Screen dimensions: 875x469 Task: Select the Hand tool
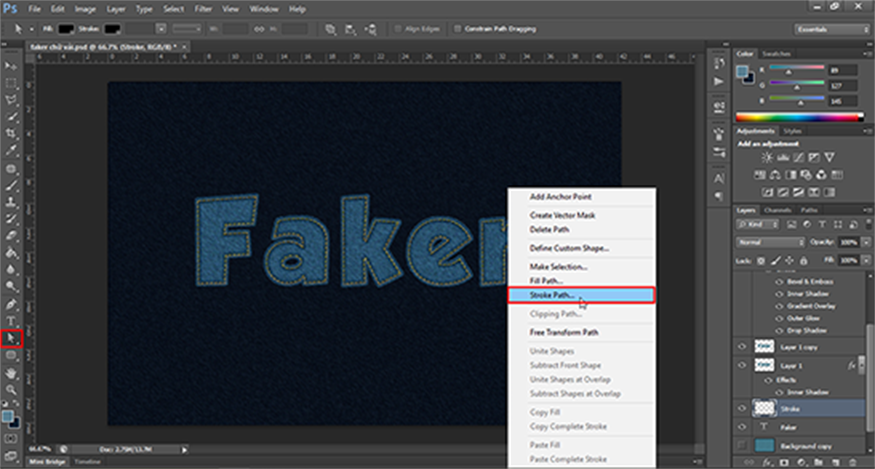coord(12,372)
